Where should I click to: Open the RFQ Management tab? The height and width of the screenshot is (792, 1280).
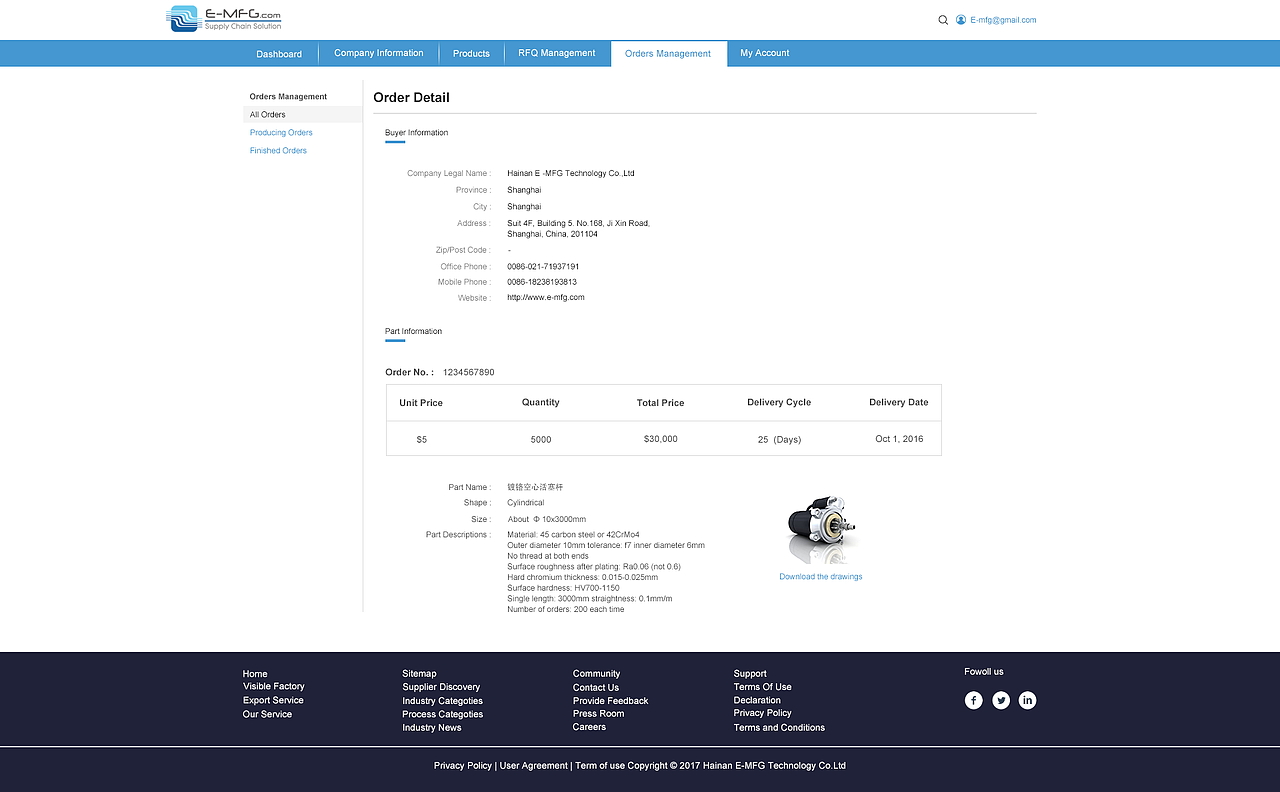point(557,54)
